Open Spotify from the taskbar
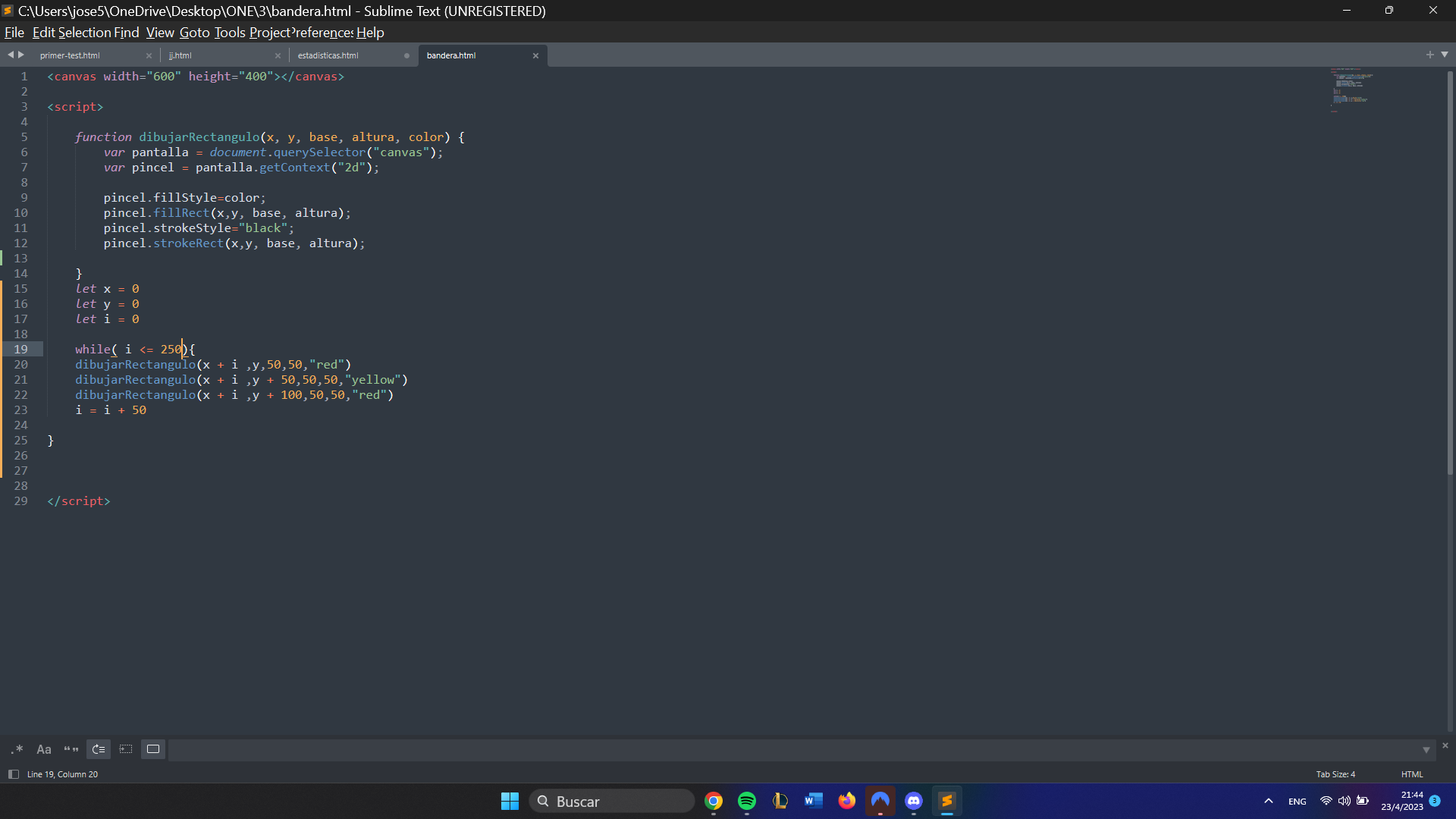The height and width of the screenshot is (819, 1456). point(747,801)
